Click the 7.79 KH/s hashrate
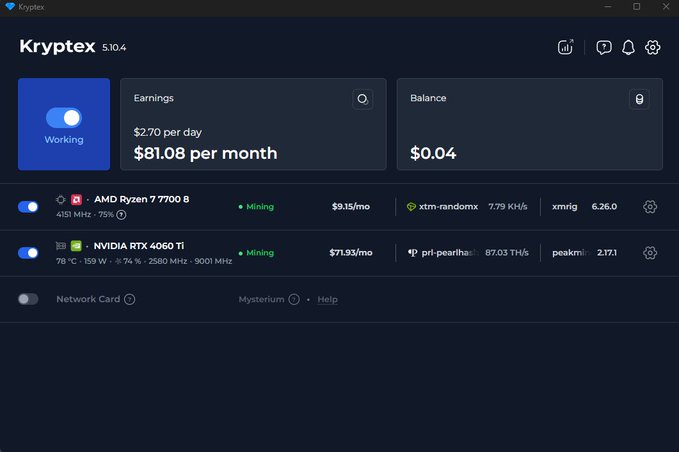Image resolution: width=679 pixels, height=452 pixels. click(x=508, y=207)
